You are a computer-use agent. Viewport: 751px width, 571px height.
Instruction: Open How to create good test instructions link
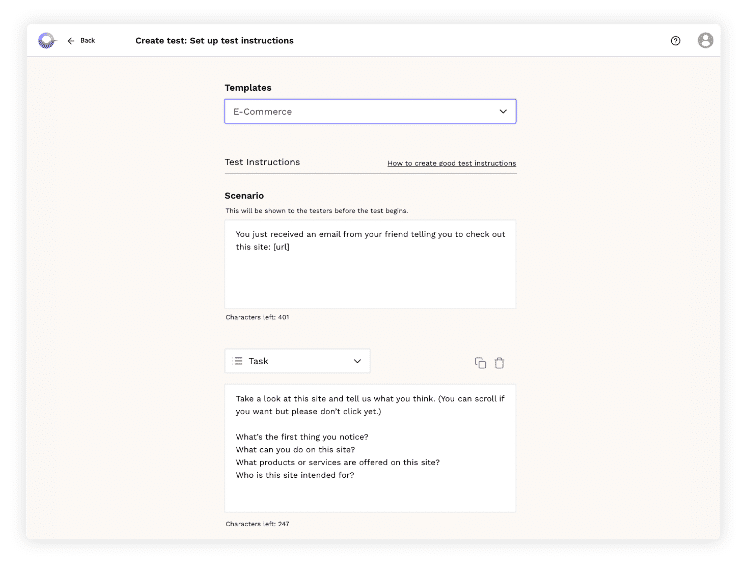pos(452,163)
